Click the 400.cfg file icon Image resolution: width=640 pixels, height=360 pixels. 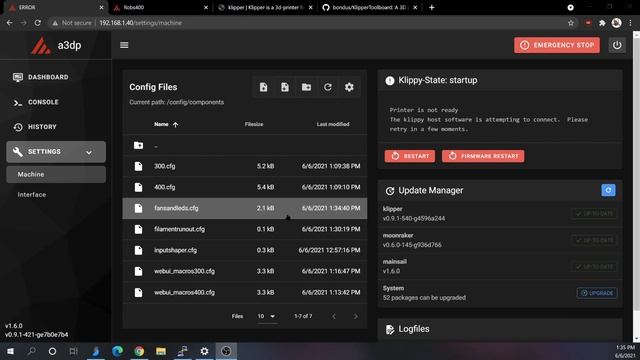click(138, 187)
